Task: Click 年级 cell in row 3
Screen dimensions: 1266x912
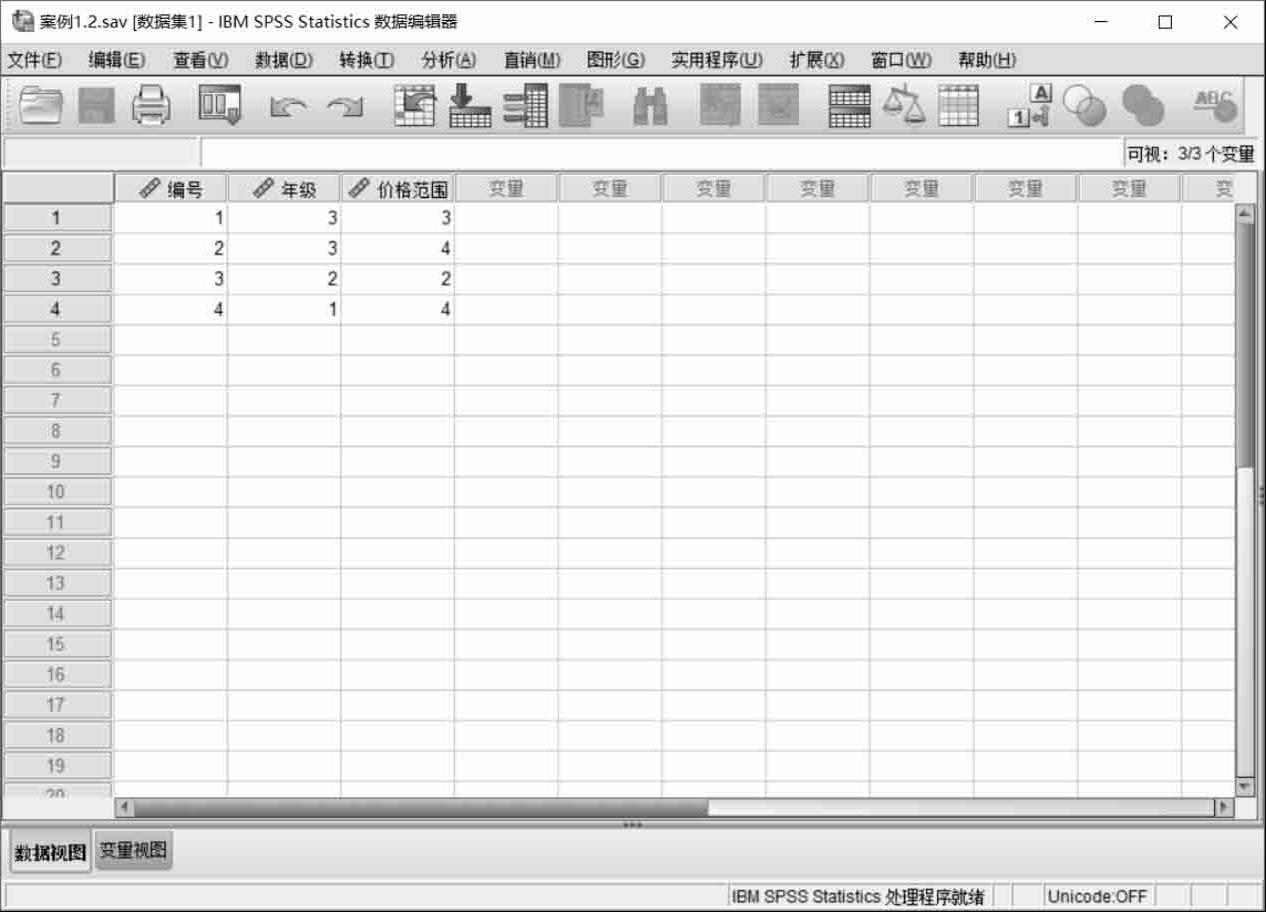Action: 284,279
